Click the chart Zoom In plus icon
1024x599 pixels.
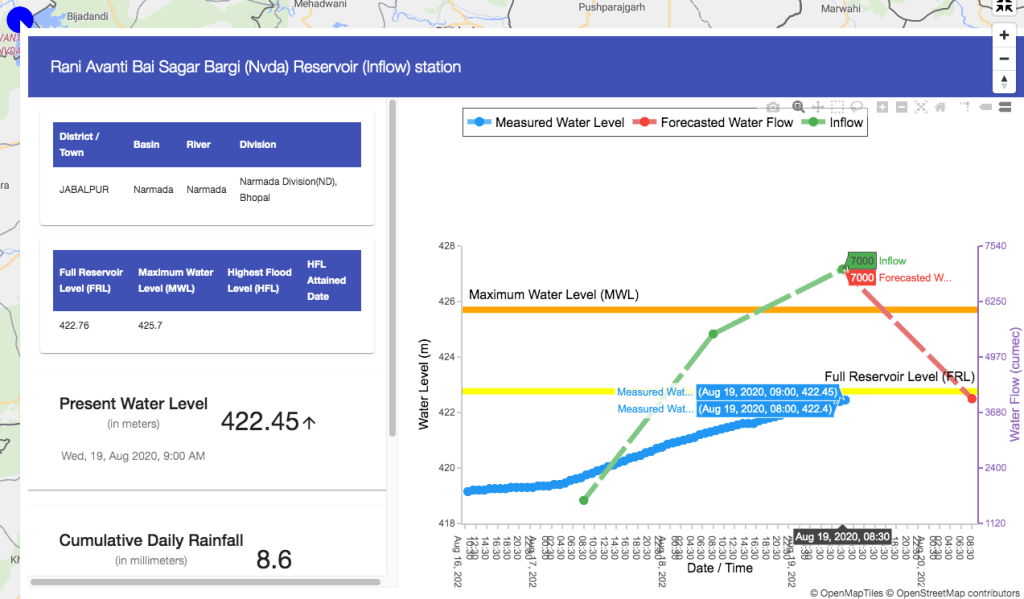[x=882, y=107]
